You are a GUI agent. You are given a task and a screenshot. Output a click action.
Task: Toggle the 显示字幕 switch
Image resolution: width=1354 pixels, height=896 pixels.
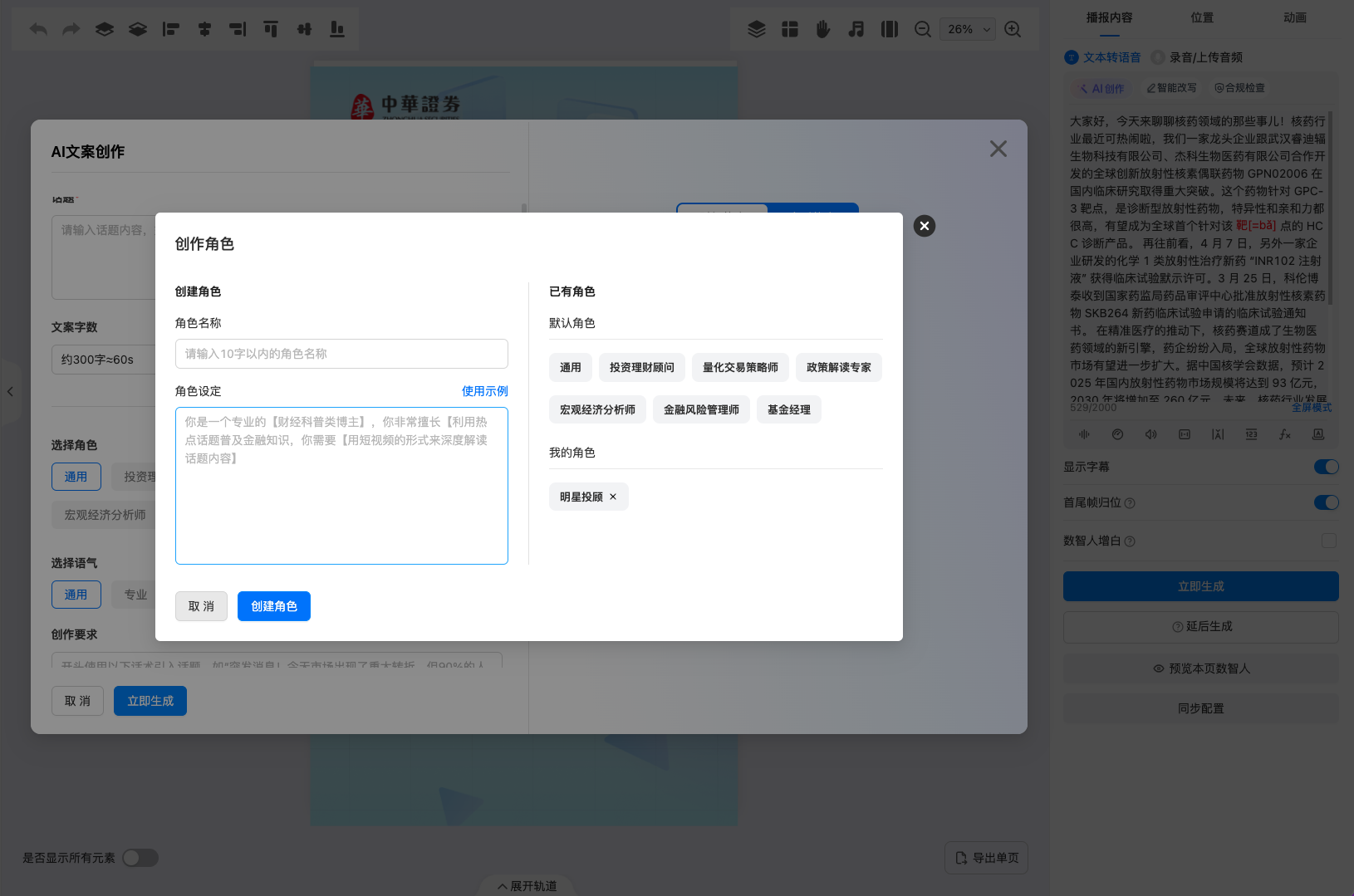tap(1326, 467)
